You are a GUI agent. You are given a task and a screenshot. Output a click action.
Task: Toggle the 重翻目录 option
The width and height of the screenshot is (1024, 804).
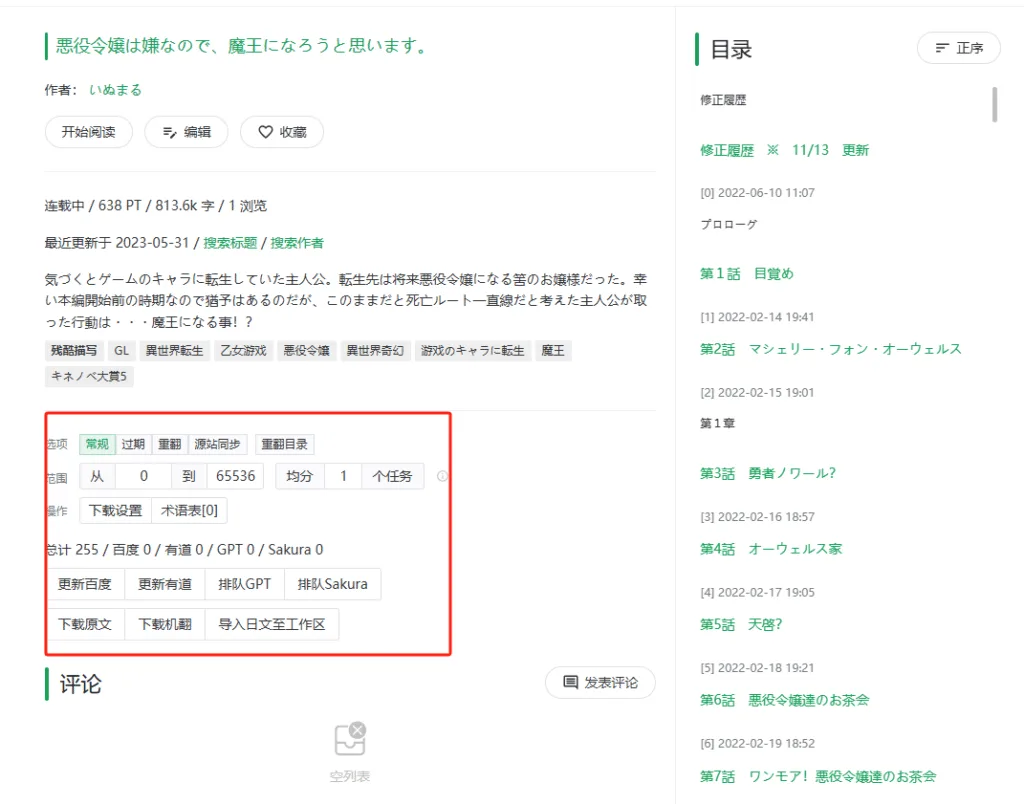[x=285, y=444]
